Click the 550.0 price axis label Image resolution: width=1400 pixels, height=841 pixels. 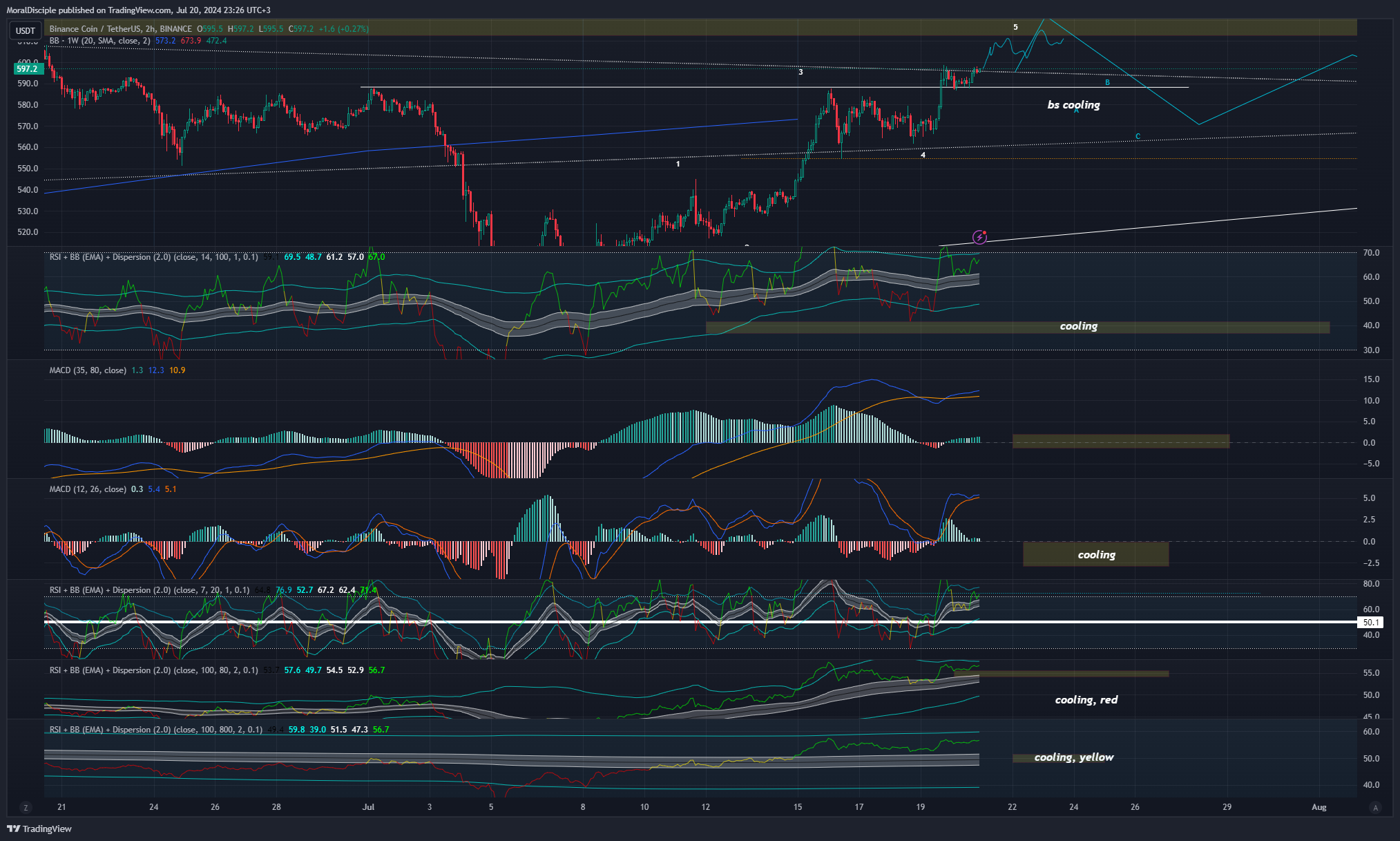(28, 169)
